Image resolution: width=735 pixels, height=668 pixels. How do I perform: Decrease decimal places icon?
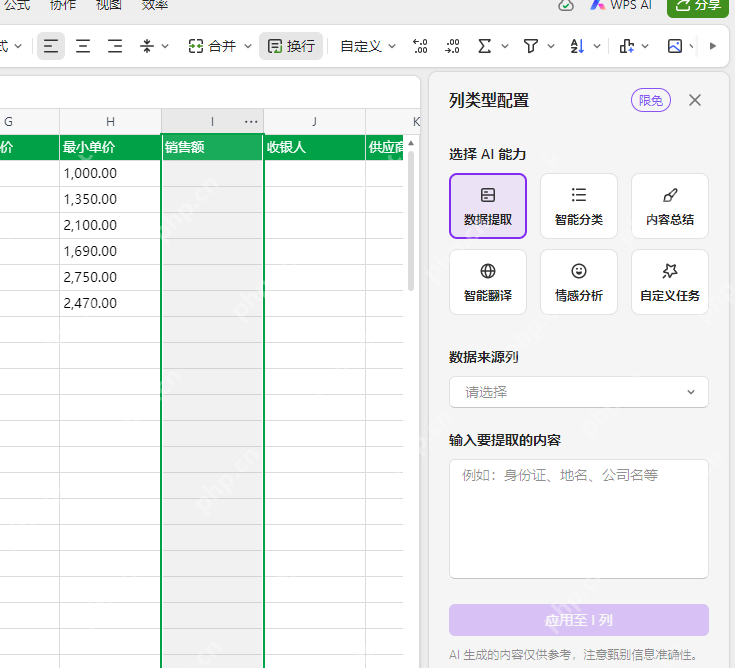point(452,46)
